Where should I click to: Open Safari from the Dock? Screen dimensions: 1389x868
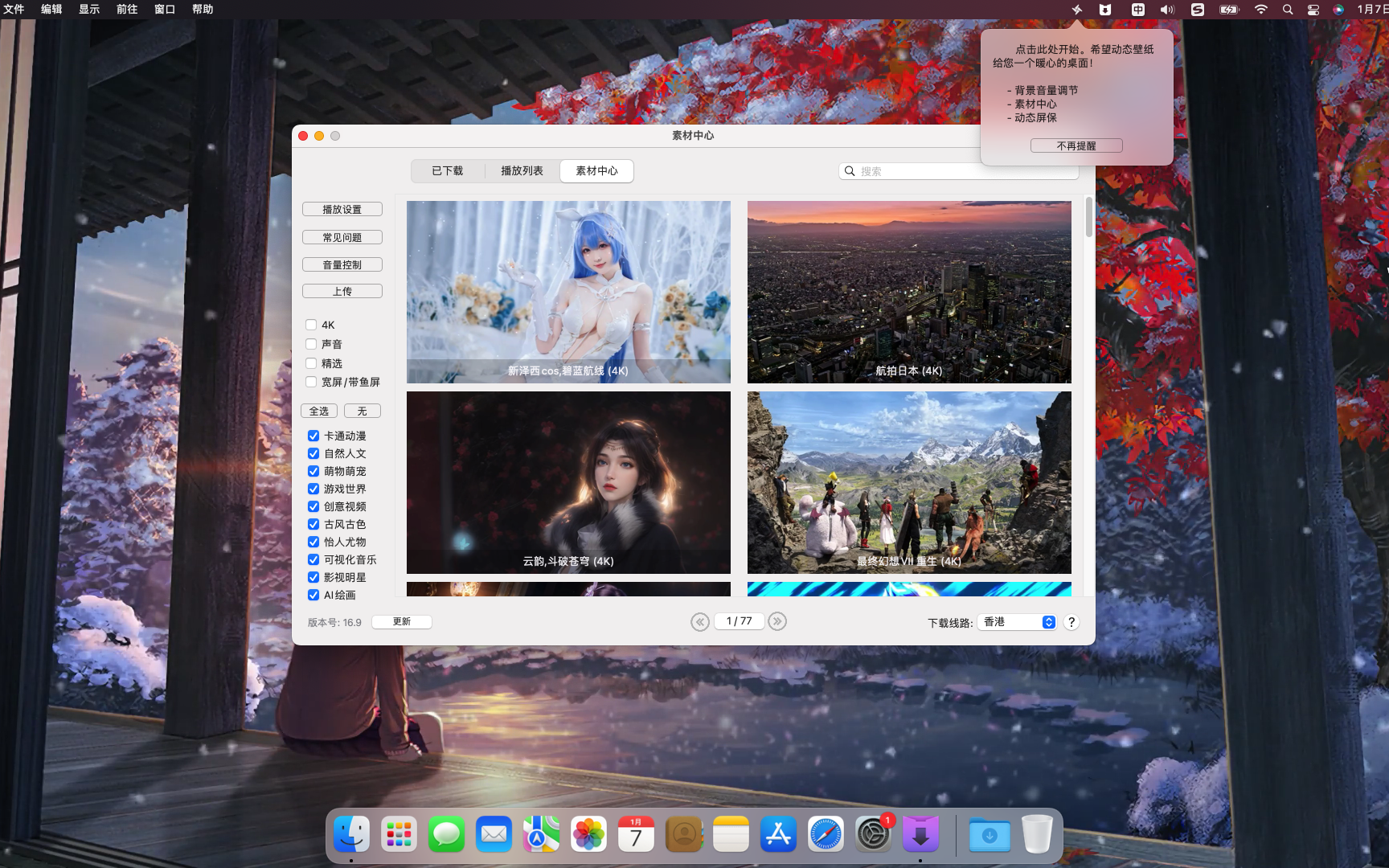pyautogui.click(x=826, y=834)
